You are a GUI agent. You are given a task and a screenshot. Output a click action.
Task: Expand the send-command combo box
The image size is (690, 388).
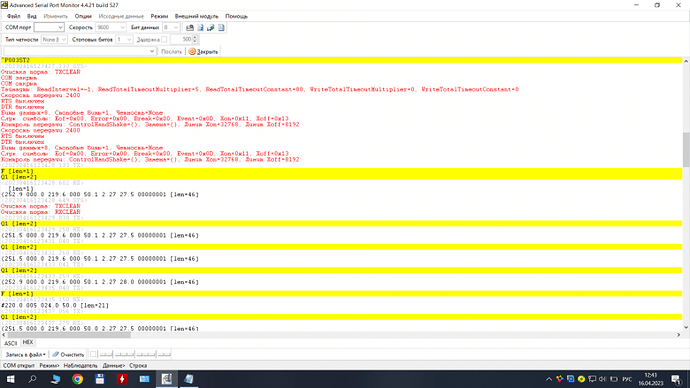(152, 51)
